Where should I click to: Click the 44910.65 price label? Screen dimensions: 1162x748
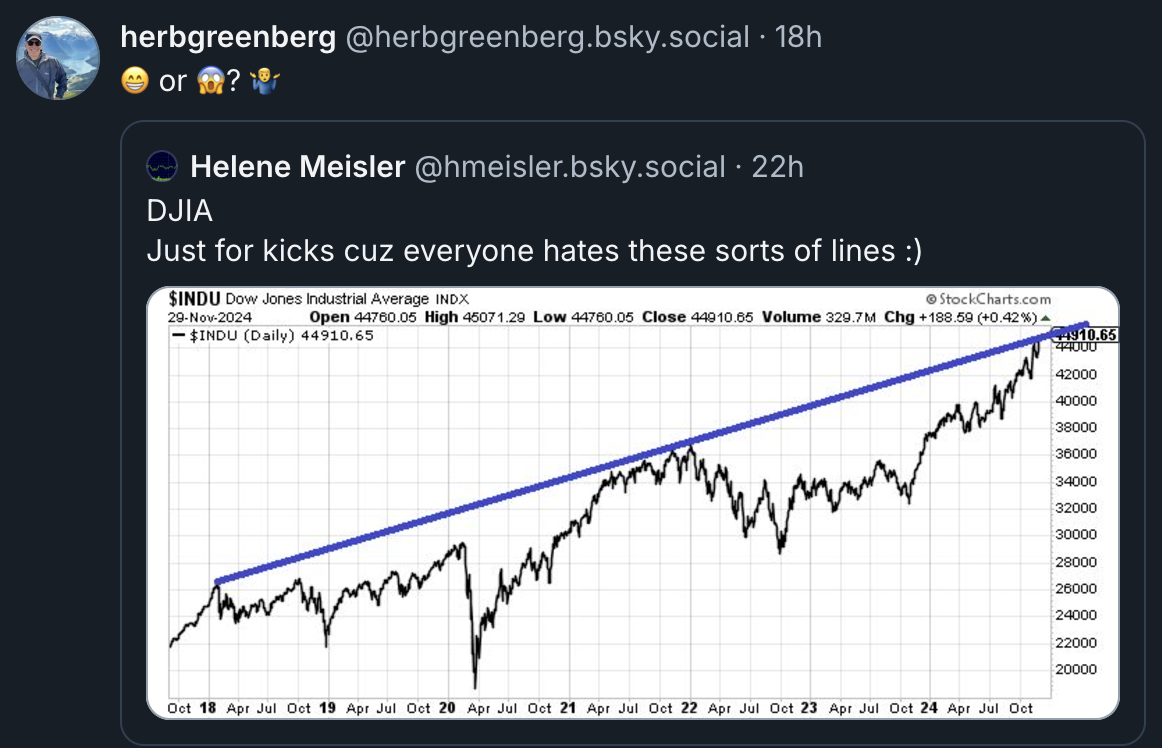[1084, 335]
